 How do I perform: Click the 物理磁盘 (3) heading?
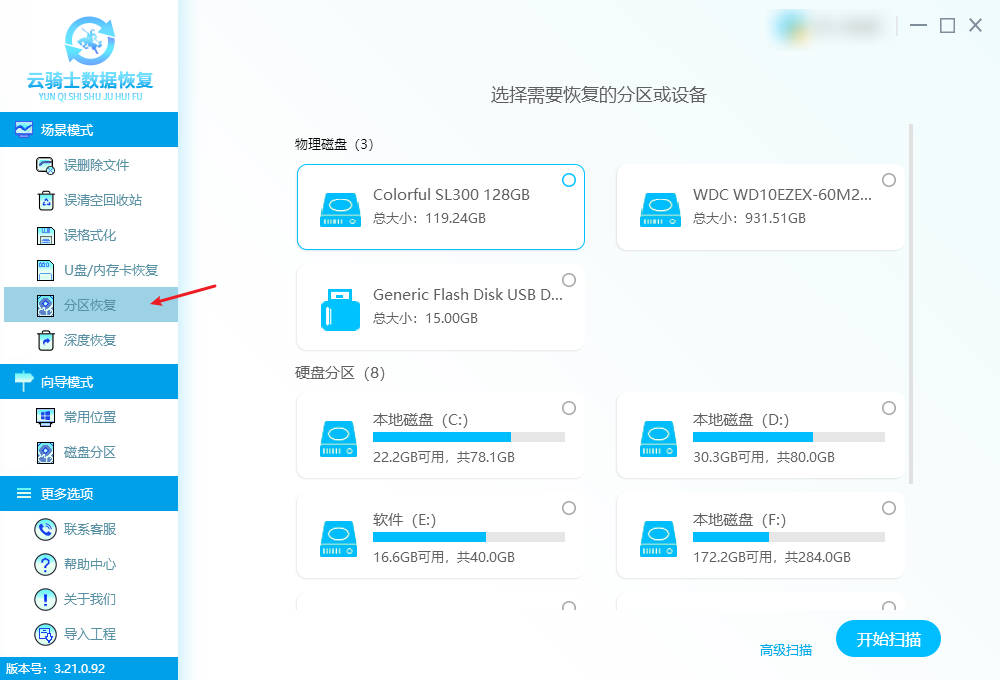tap(334, 144)
